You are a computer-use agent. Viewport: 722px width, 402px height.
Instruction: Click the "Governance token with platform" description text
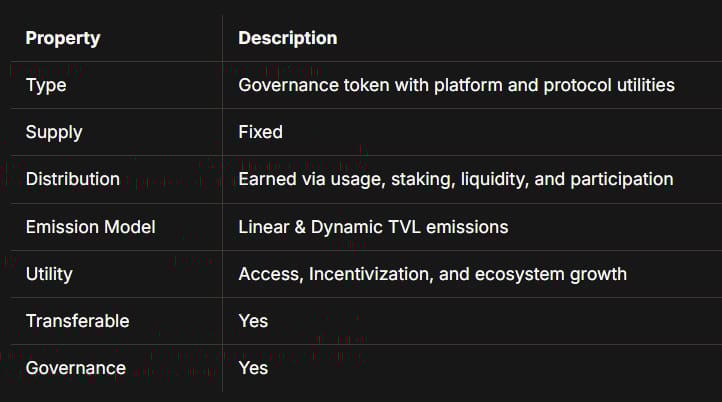tap(360, 85)
